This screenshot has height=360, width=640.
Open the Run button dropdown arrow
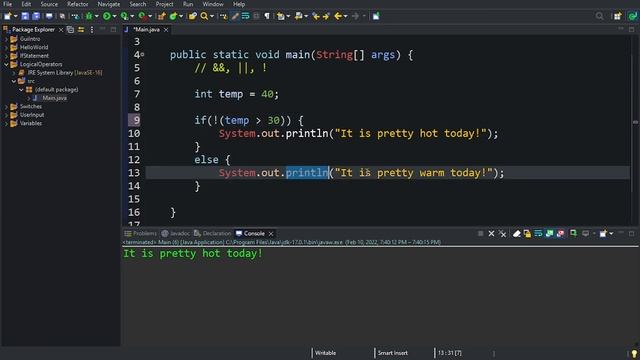pyautogui.click(x=114, y=16)
